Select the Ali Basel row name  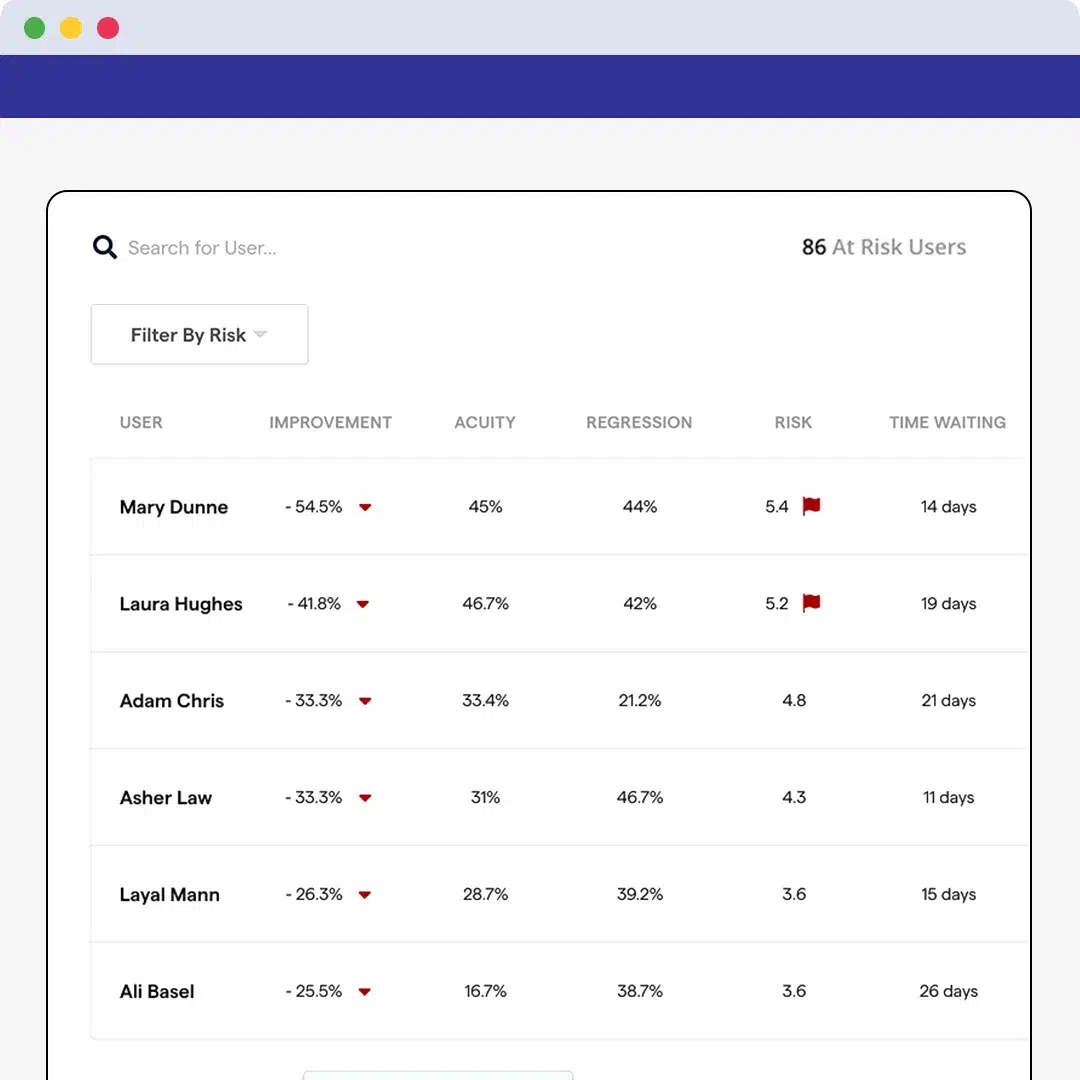157,992
